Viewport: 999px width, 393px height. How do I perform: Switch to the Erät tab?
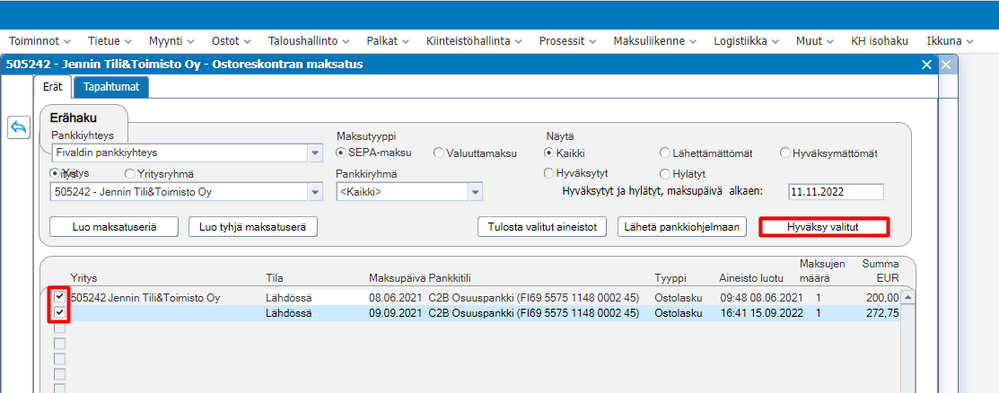pos(52,87)
